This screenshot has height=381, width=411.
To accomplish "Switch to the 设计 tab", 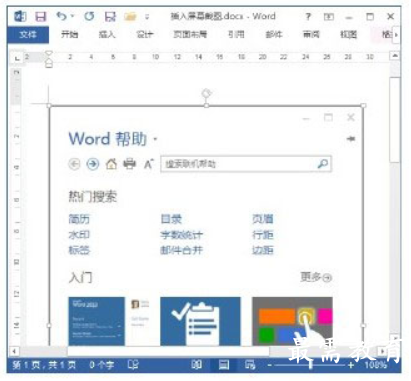I will click(x=145, y=34).
